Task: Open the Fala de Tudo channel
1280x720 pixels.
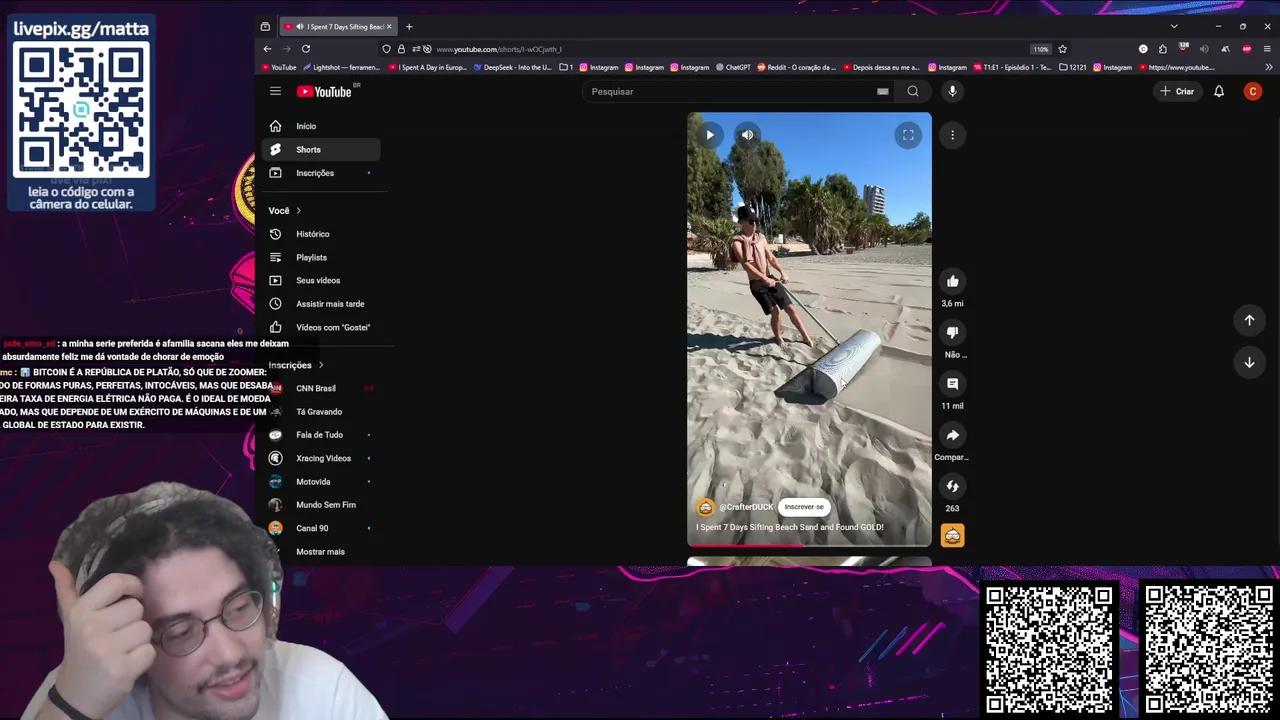Action: coord(321,435)
